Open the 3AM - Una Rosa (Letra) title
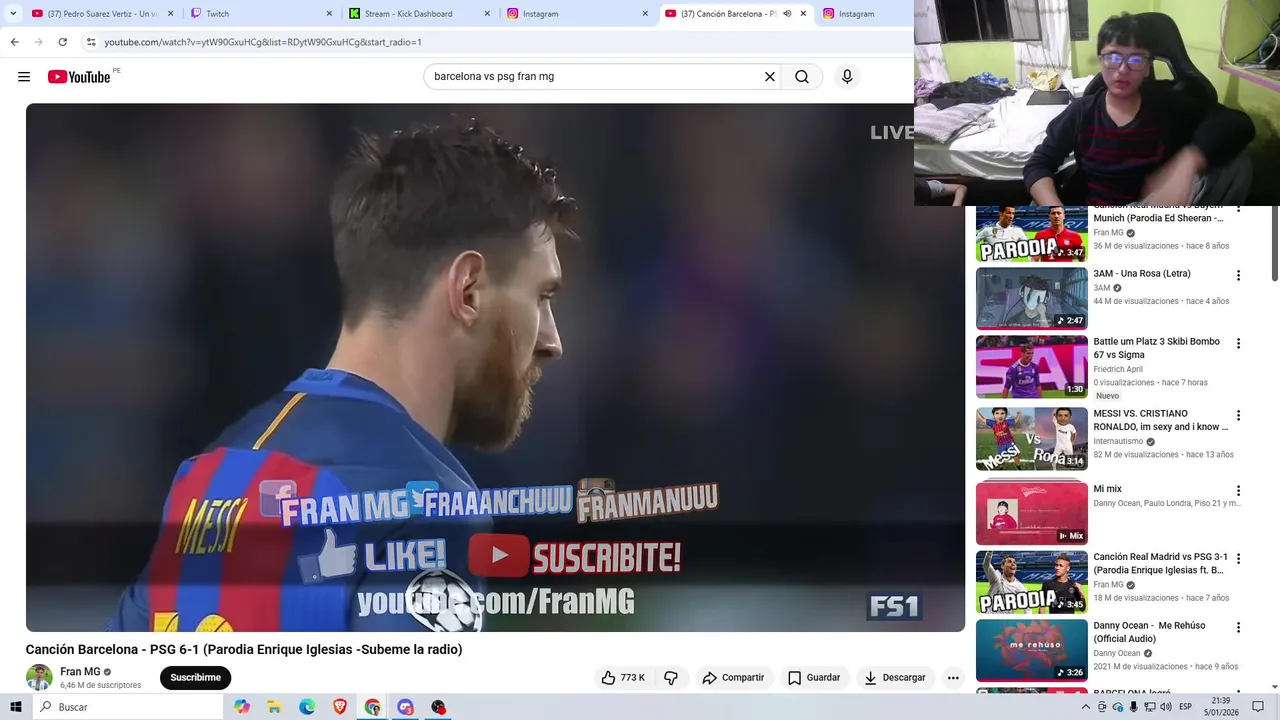Image resolution: width=1280 pixels, height=720 pixels. tap(1142, 274)
